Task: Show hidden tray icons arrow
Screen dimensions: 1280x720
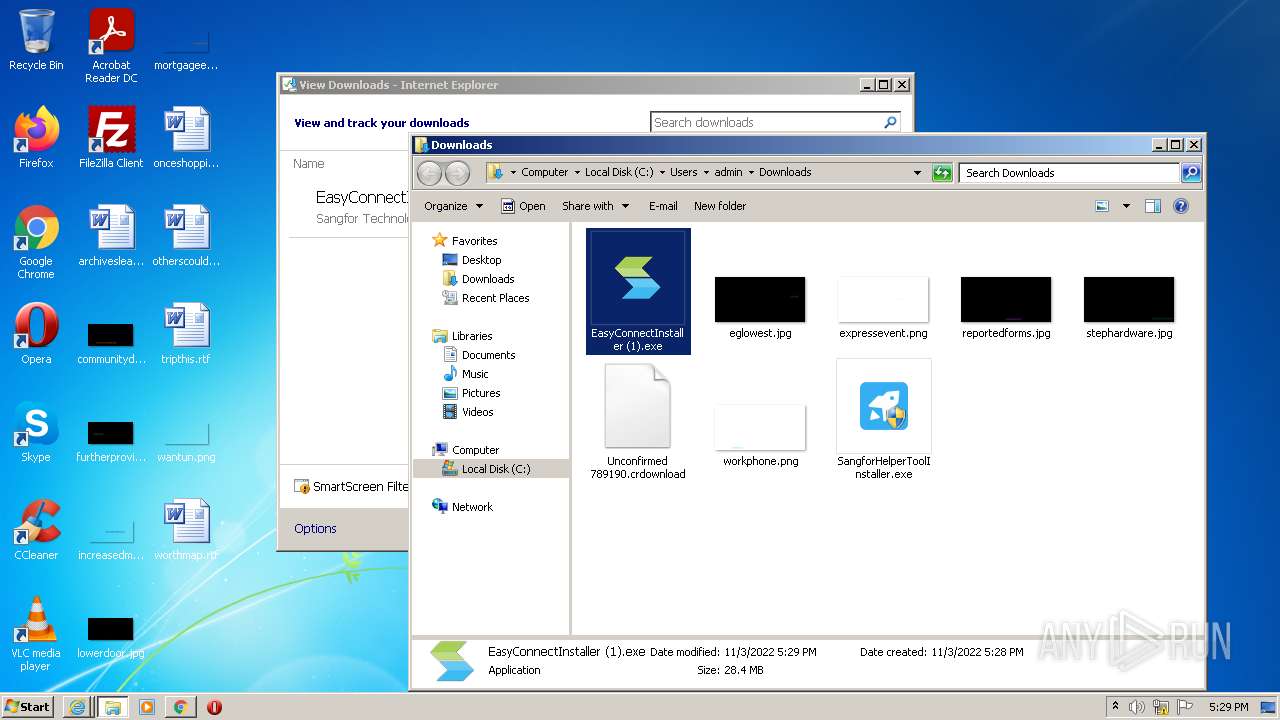Action: [x=1115, y=707]
